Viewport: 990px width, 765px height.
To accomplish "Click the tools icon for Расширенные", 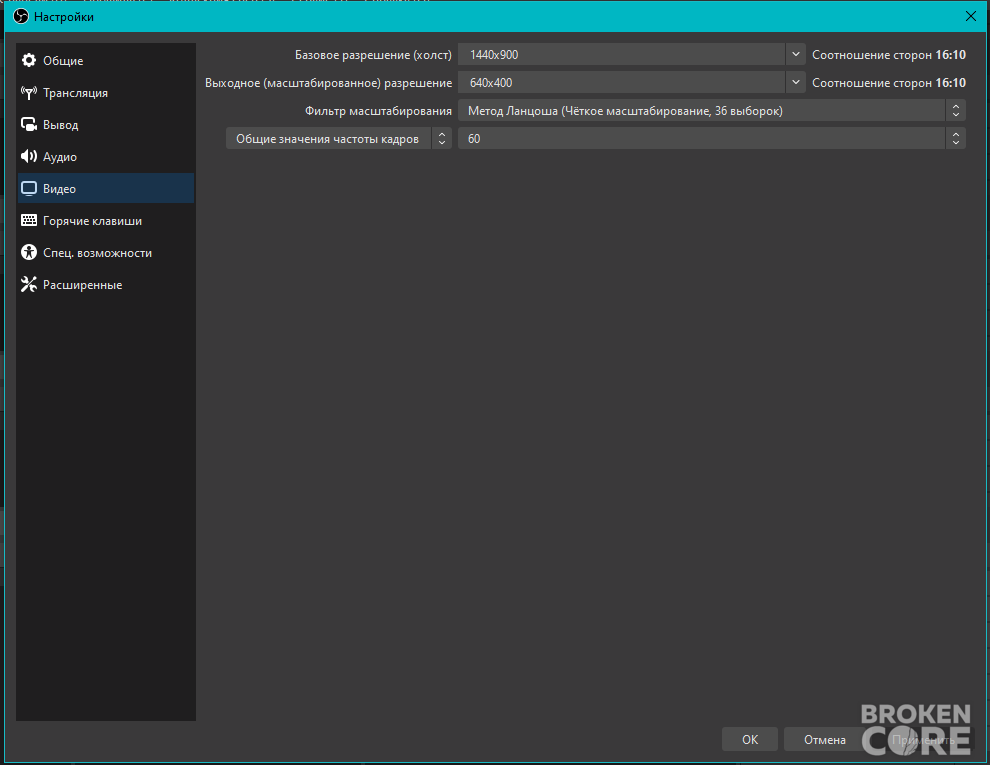I will pyautogui.click(x=29, y=285).
